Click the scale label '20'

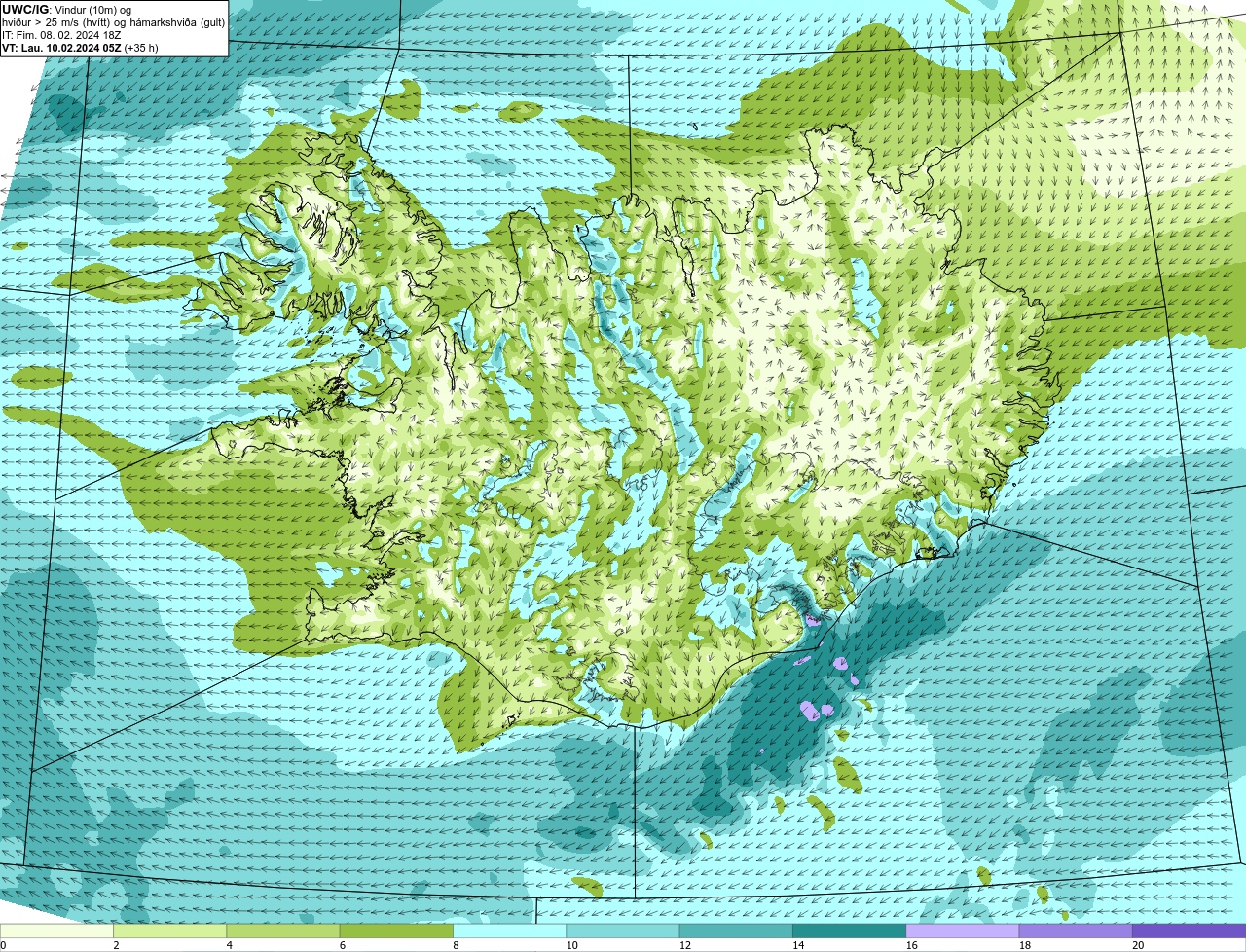[x=1138, y=945]
